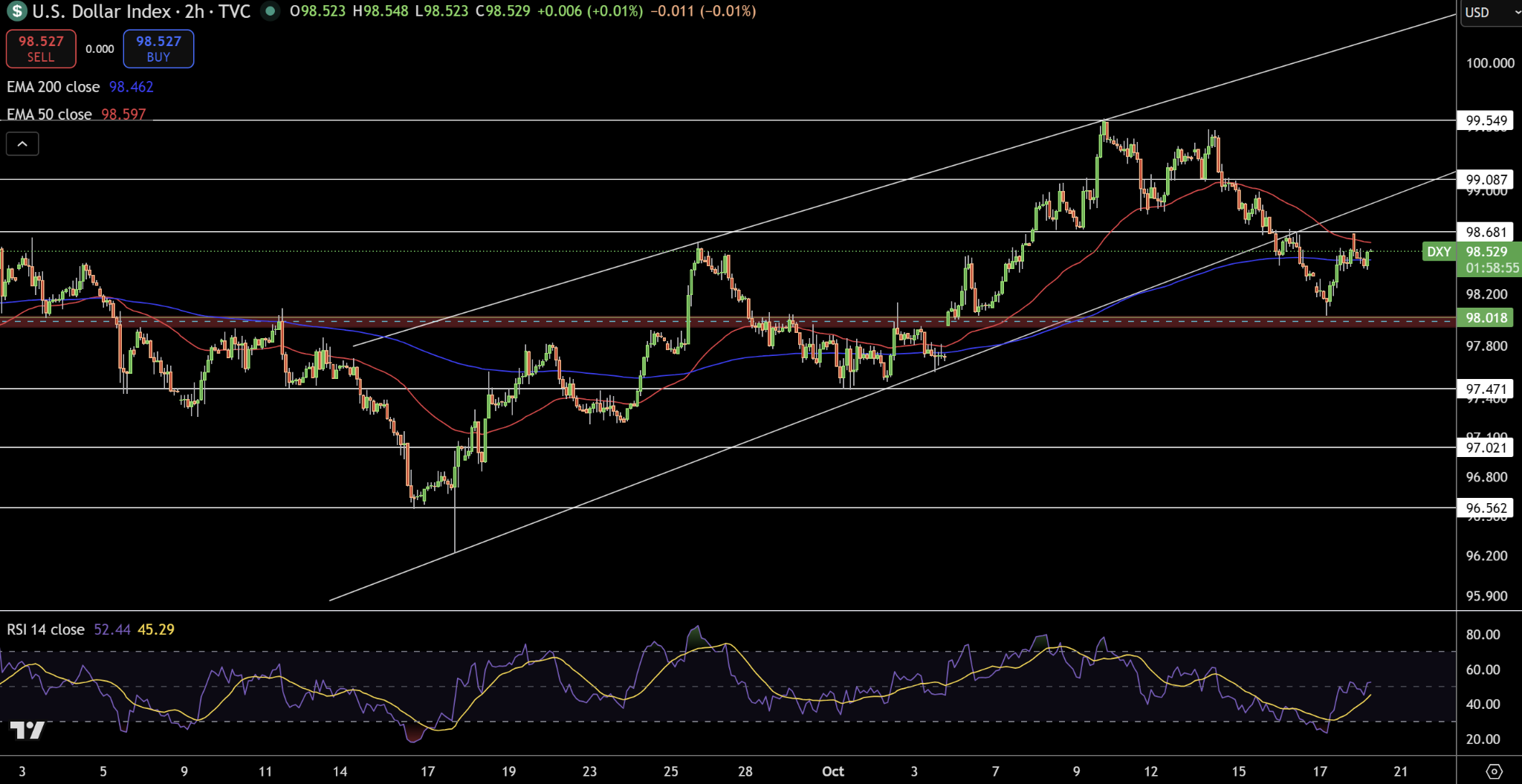Click the 21 date on time axis
This screenshot has width=1522, height=784.
1401,771
